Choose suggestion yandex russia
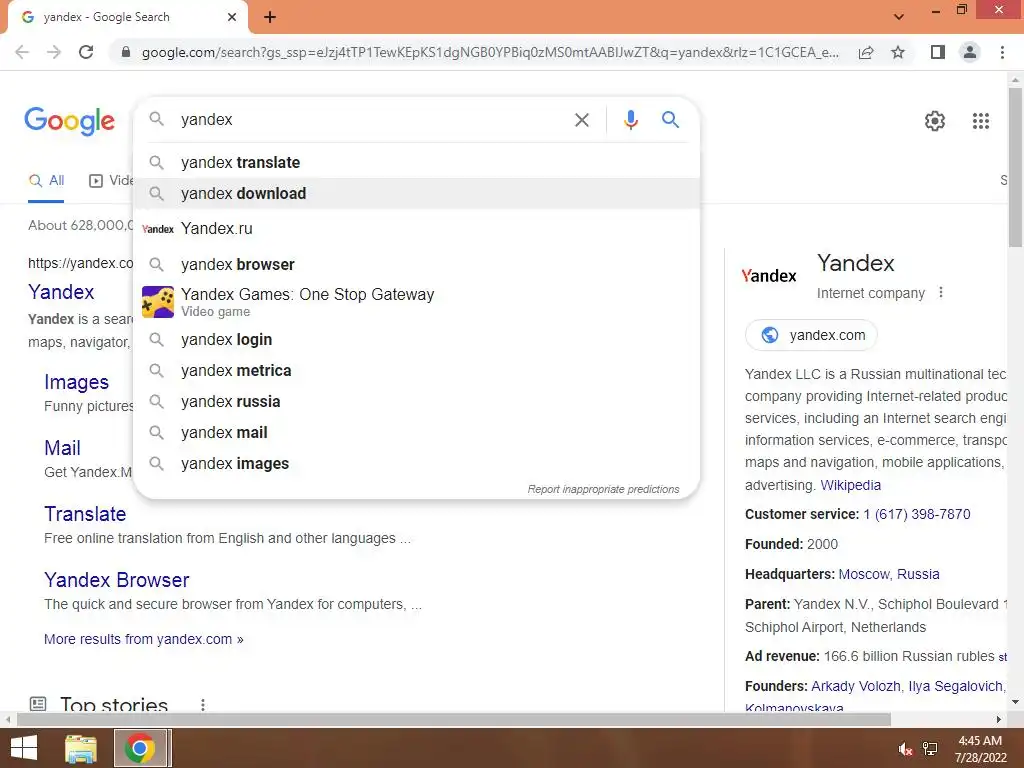Viewport: 1024px width, 768px height. 416,402
